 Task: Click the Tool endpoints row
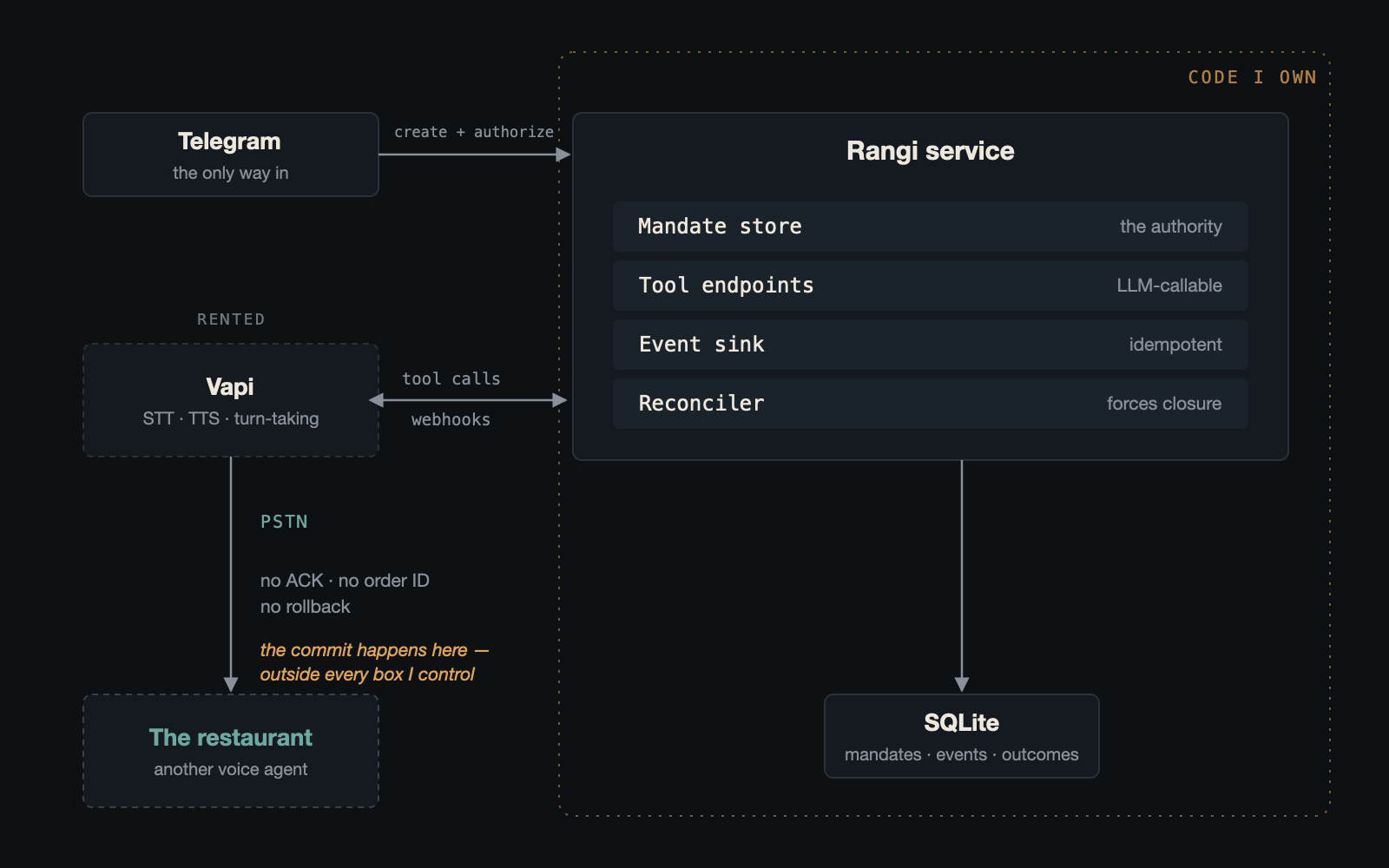coord(931,286)
